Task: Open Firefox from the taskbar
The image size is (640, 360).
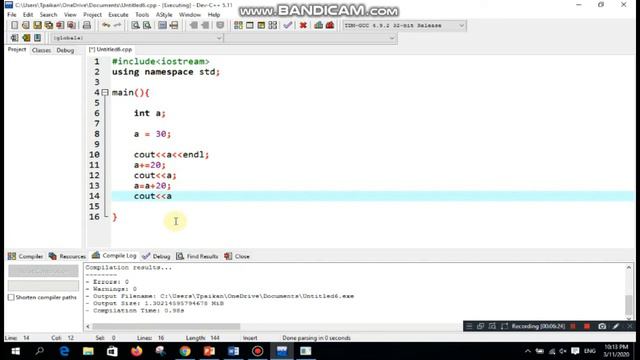Action: (136, 351)
